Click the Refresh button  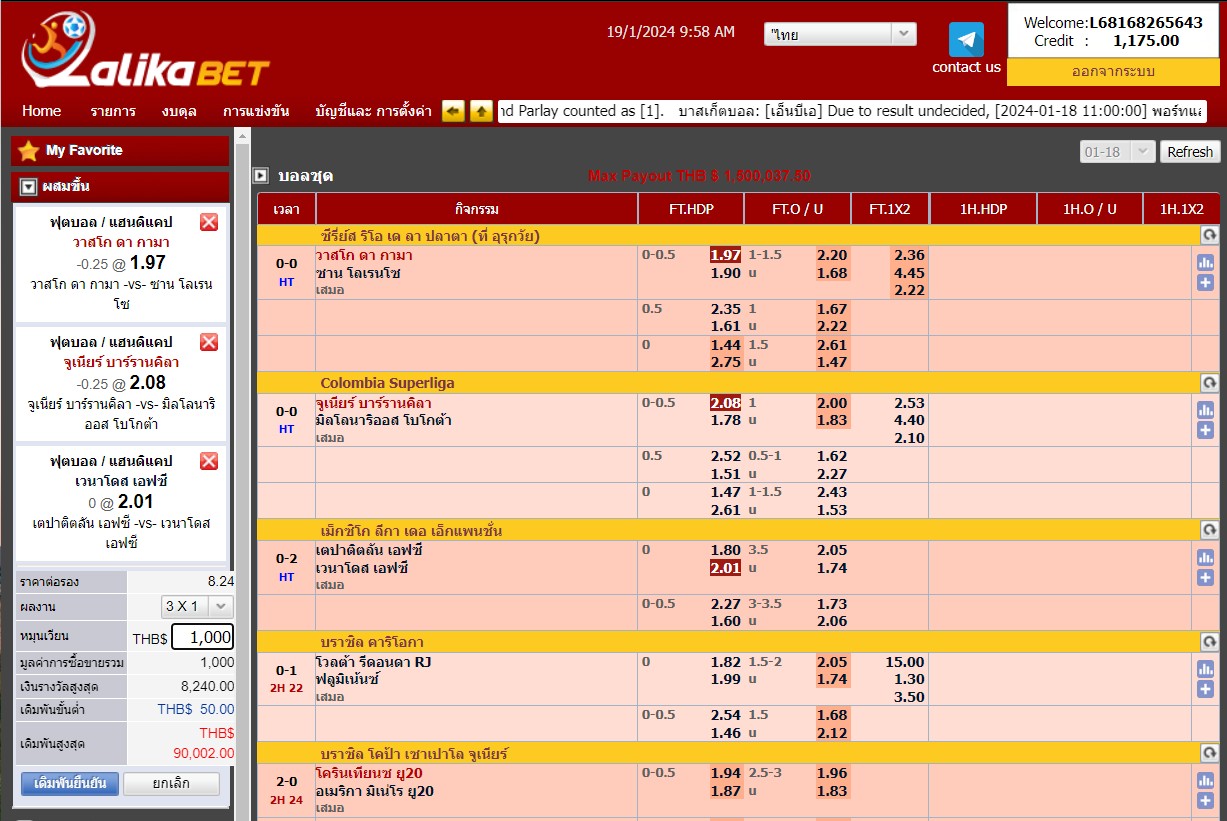pos(1189,152)
